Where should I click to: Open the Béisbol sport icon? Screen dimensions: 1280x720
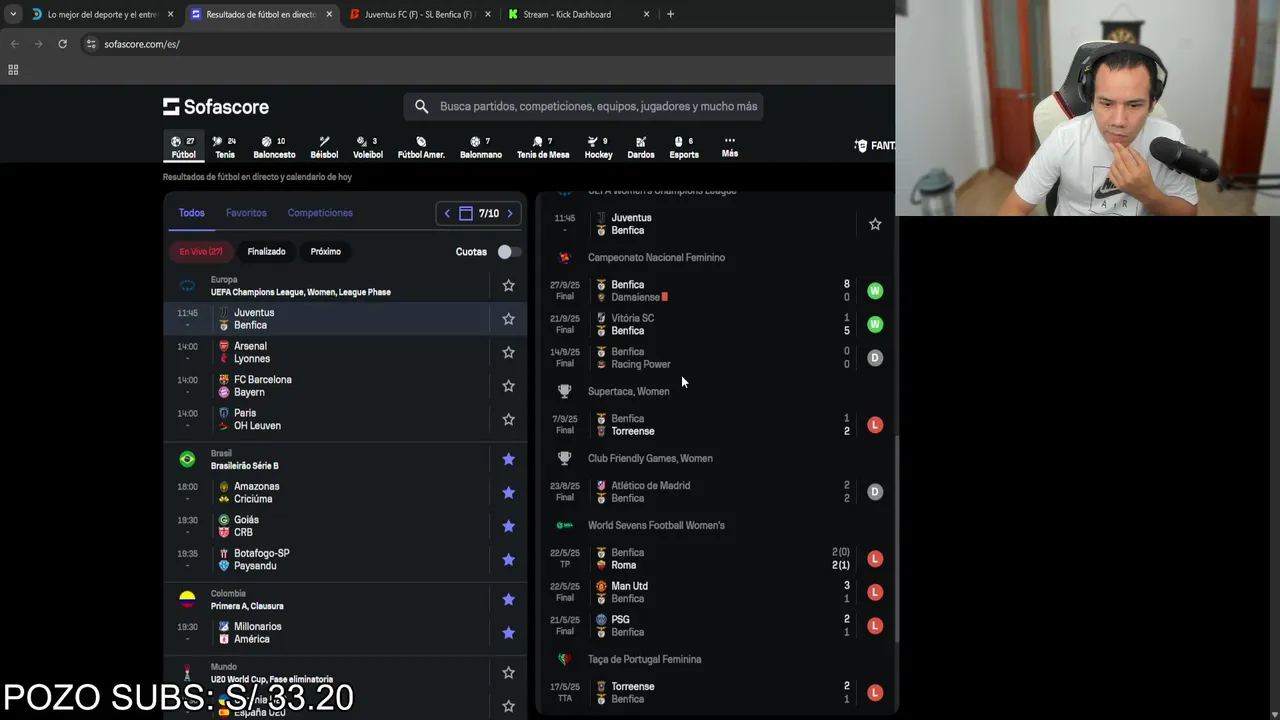click(324, 147)
